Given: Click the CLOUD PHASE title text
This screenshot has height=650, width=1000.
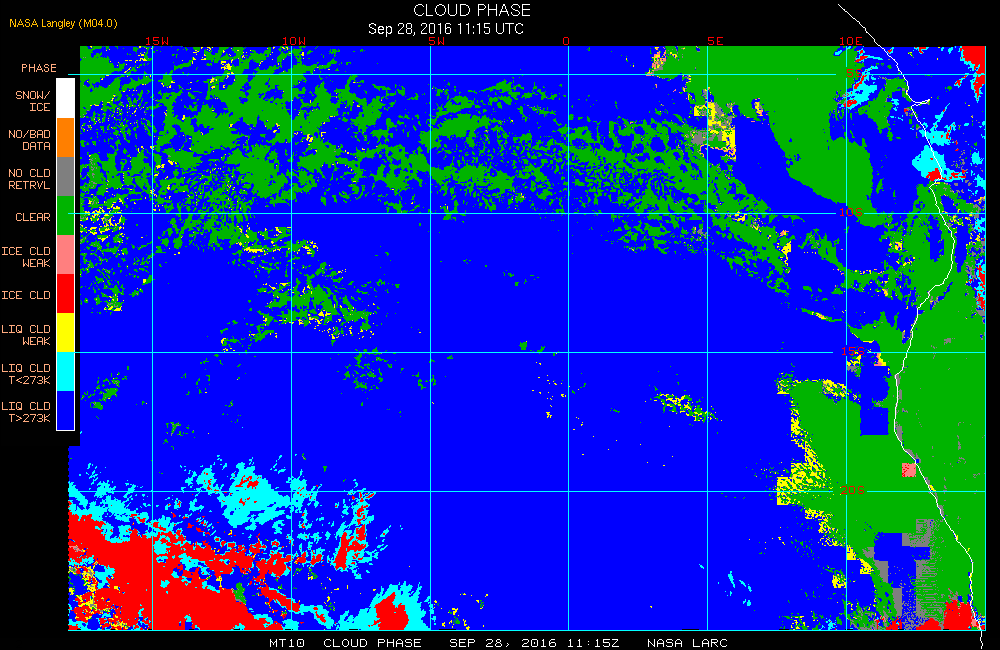Looking at the screenshot, I should point(472,10).
